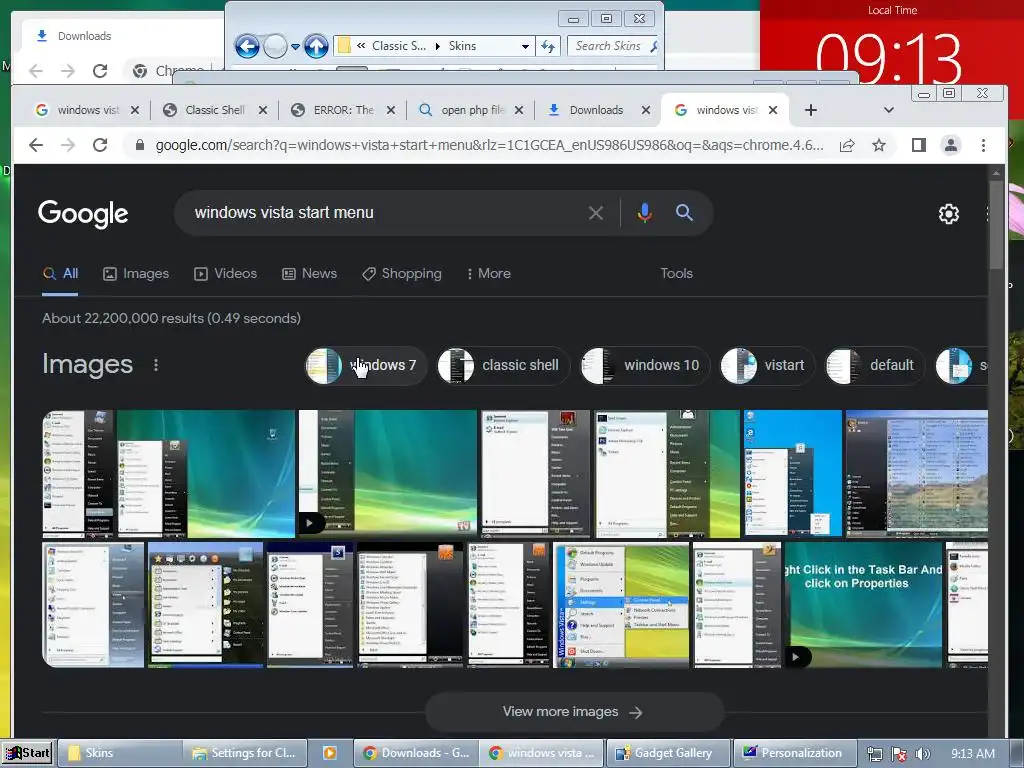Start voice search with microphone
This screenshot has height=768, width=1024.
pos(645,213)
